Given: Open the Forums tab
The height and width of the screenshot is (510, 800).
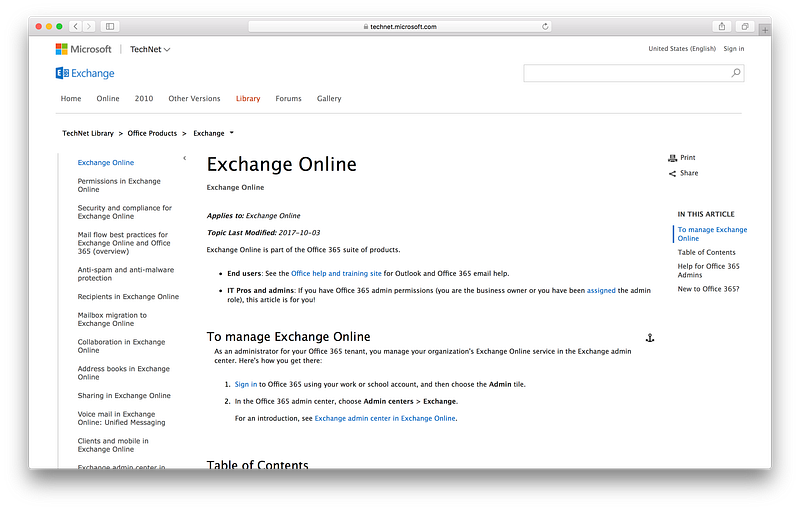Looking at the screenshot, I should (x=288, y=98).
